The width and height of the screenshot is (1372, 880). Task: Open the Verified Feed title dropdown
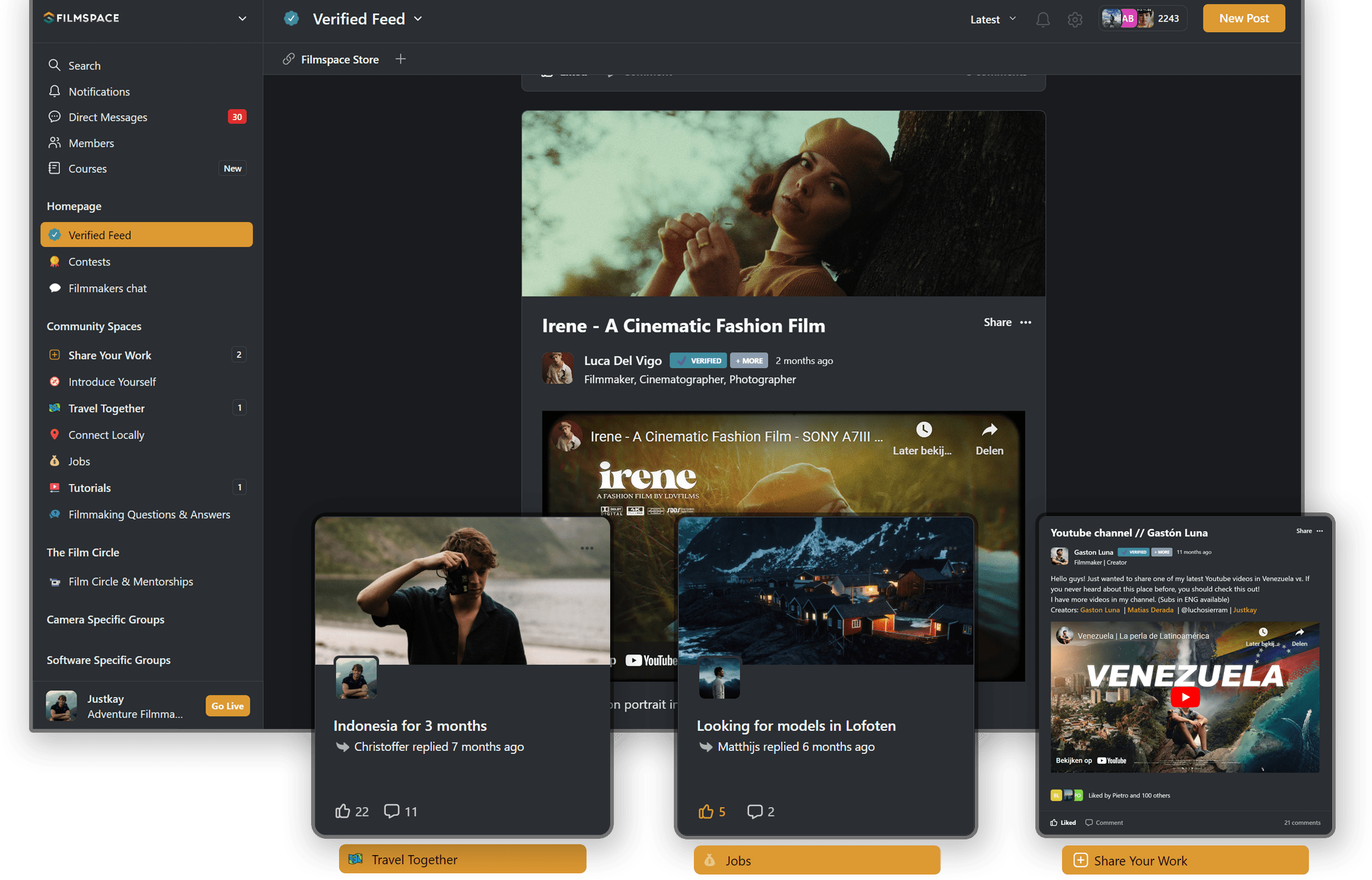point(418,19)
